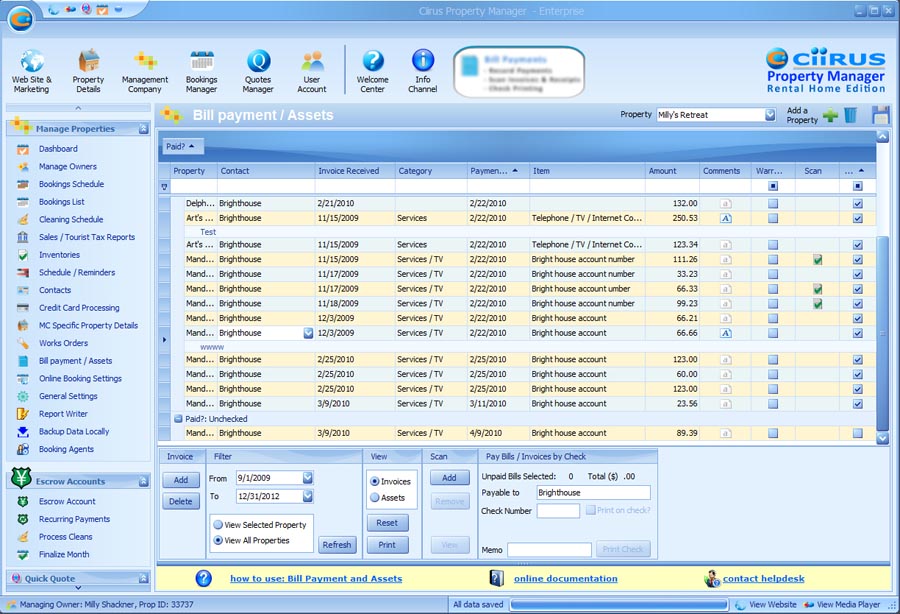The width and height of the screenshot is (900, 614).
Task: Click the delete property trash icon
Action: pos(851,115)
